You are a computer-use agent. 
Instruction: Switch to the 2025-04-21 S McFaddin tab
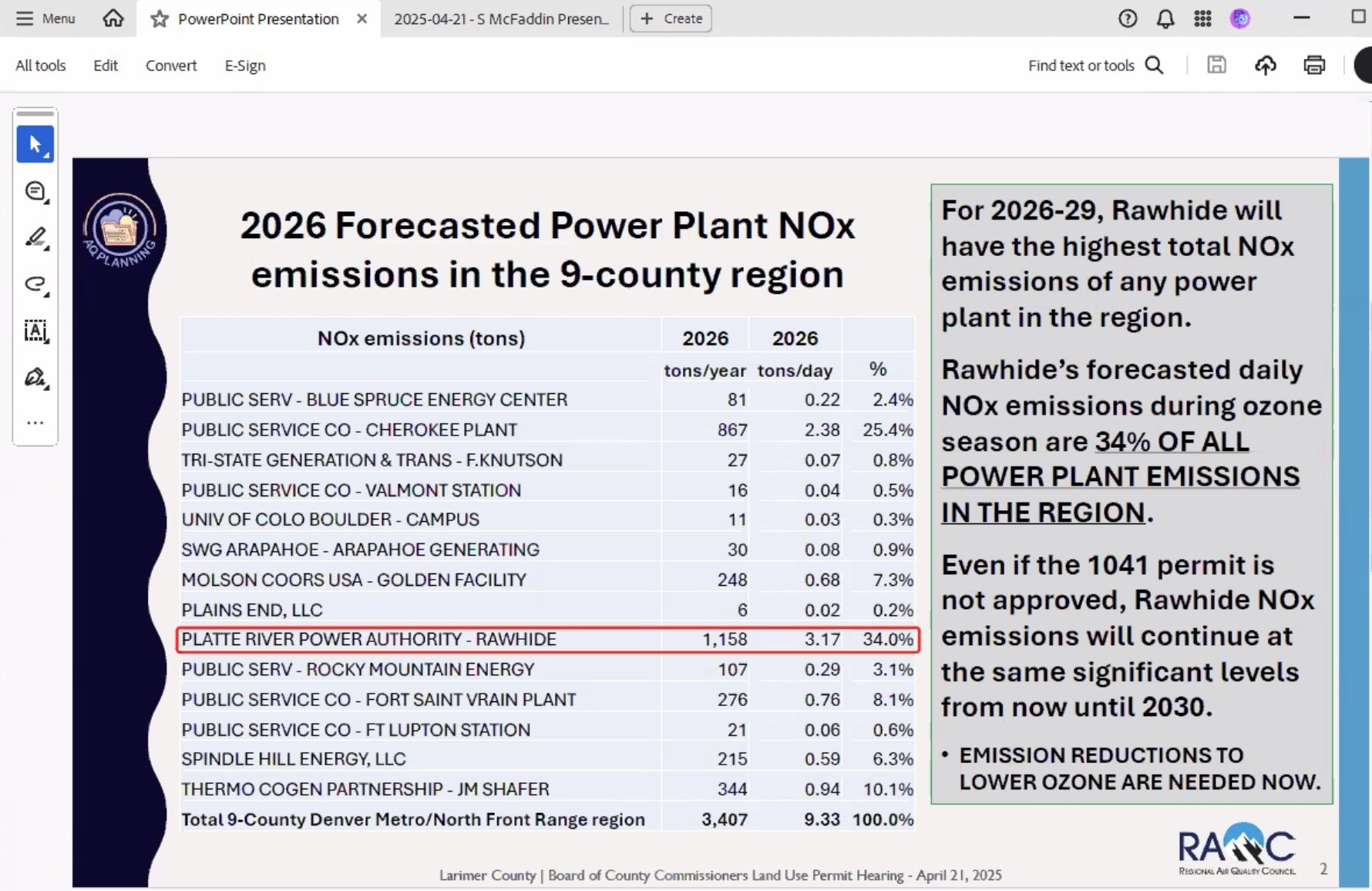pyautogui.click(x=501, y=19)
